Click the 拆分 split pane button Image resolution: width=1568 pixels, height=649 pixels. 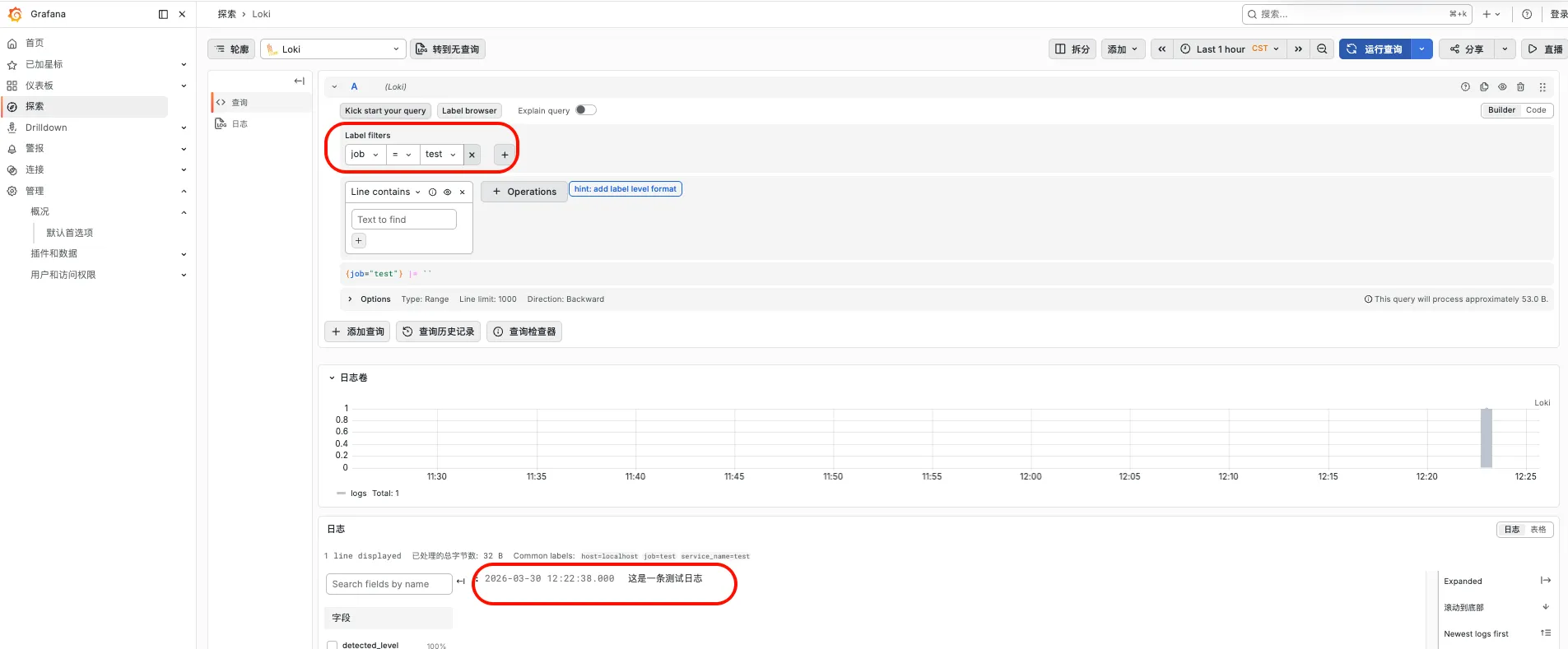(1072, 49)
